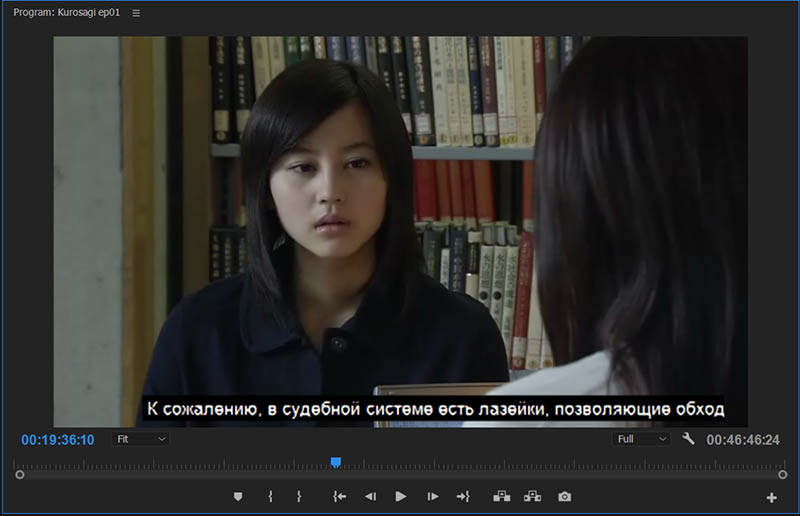Viewport: 800px width, 516px height.
Task: Click the Russian subtitle caption text
Action: 436,409
